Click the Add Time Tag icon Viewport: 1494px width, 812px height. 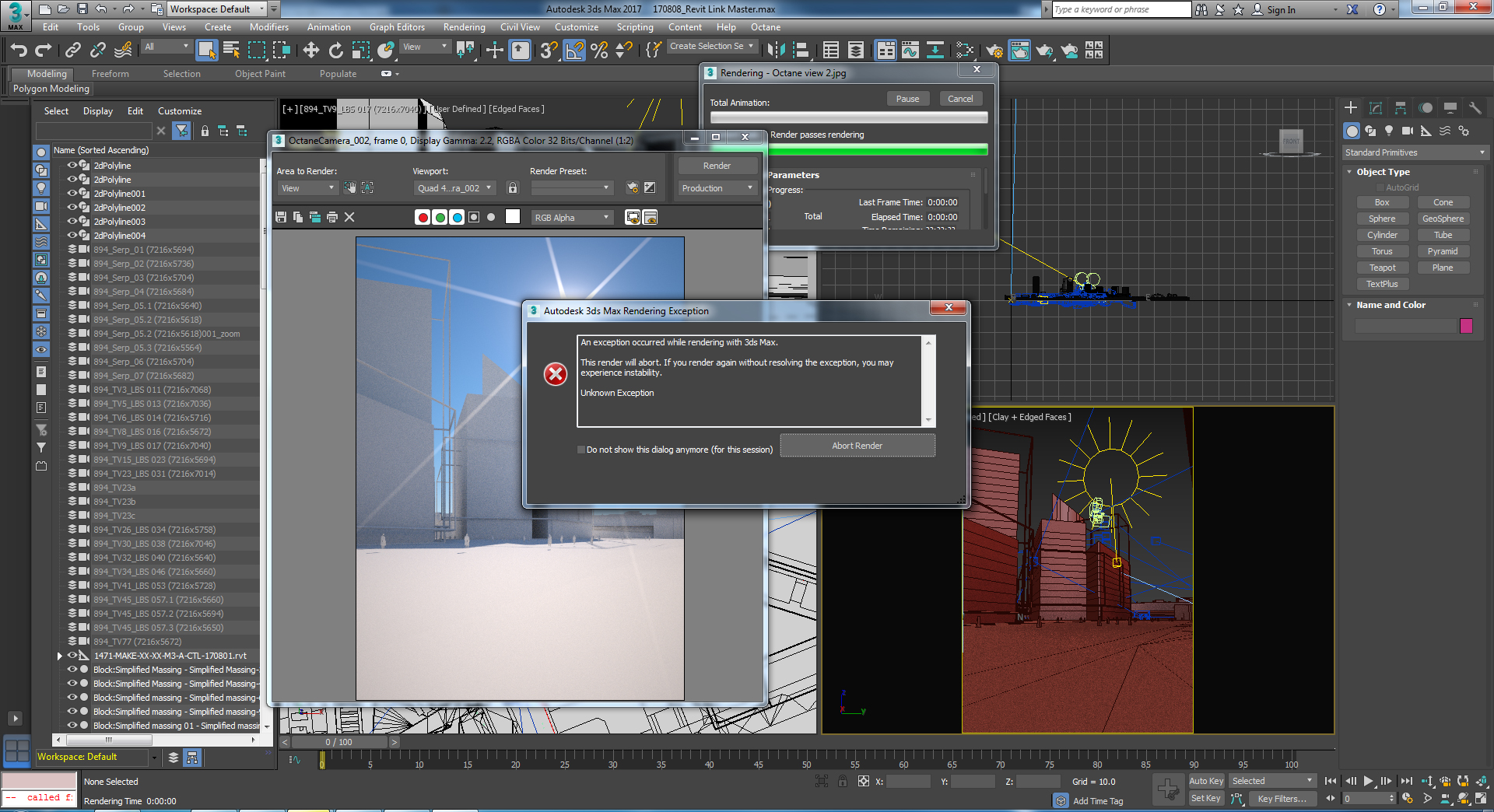[x=1061, y=800]
